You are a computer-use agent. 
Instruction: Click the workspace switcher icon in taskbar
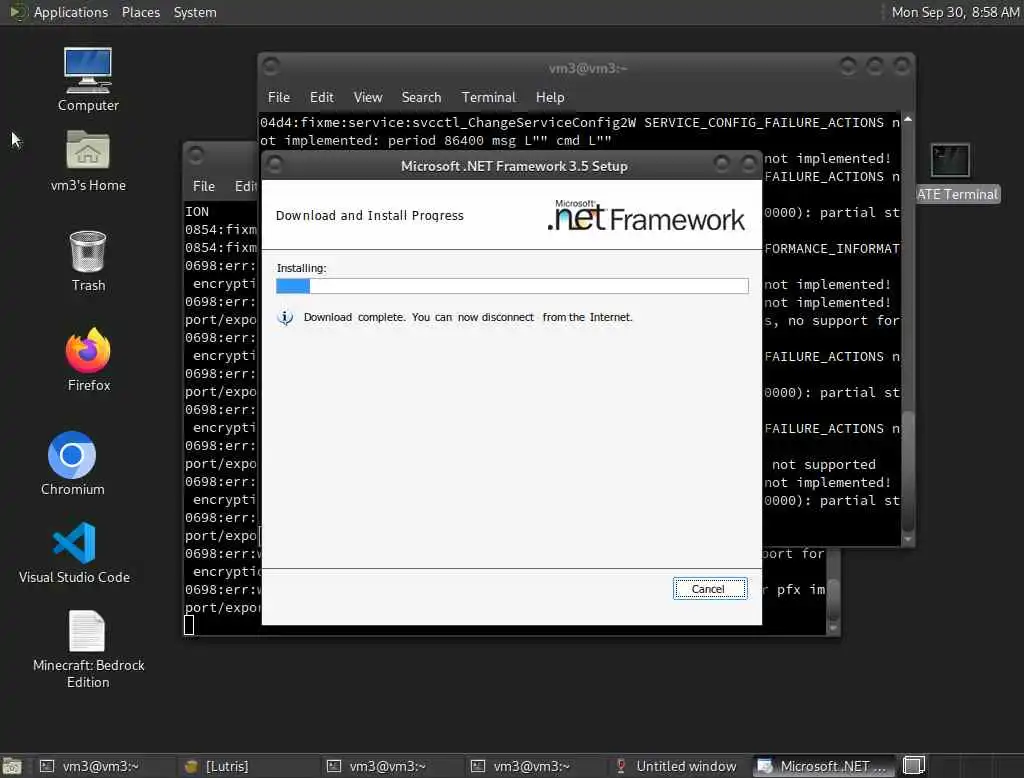pos(914,766)
